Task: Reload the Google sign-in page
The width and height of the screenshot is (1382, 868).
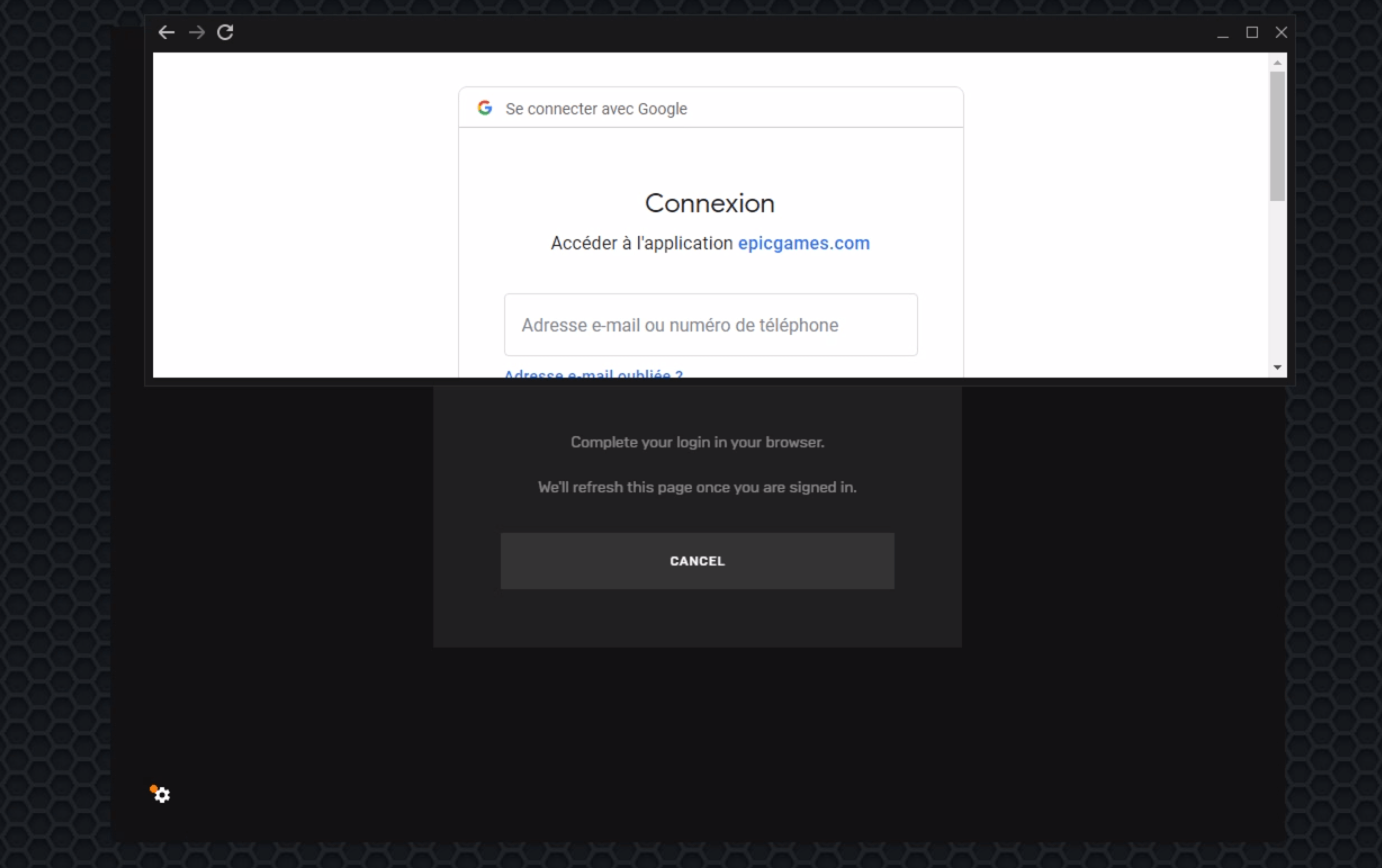Action: coord(225,32)
